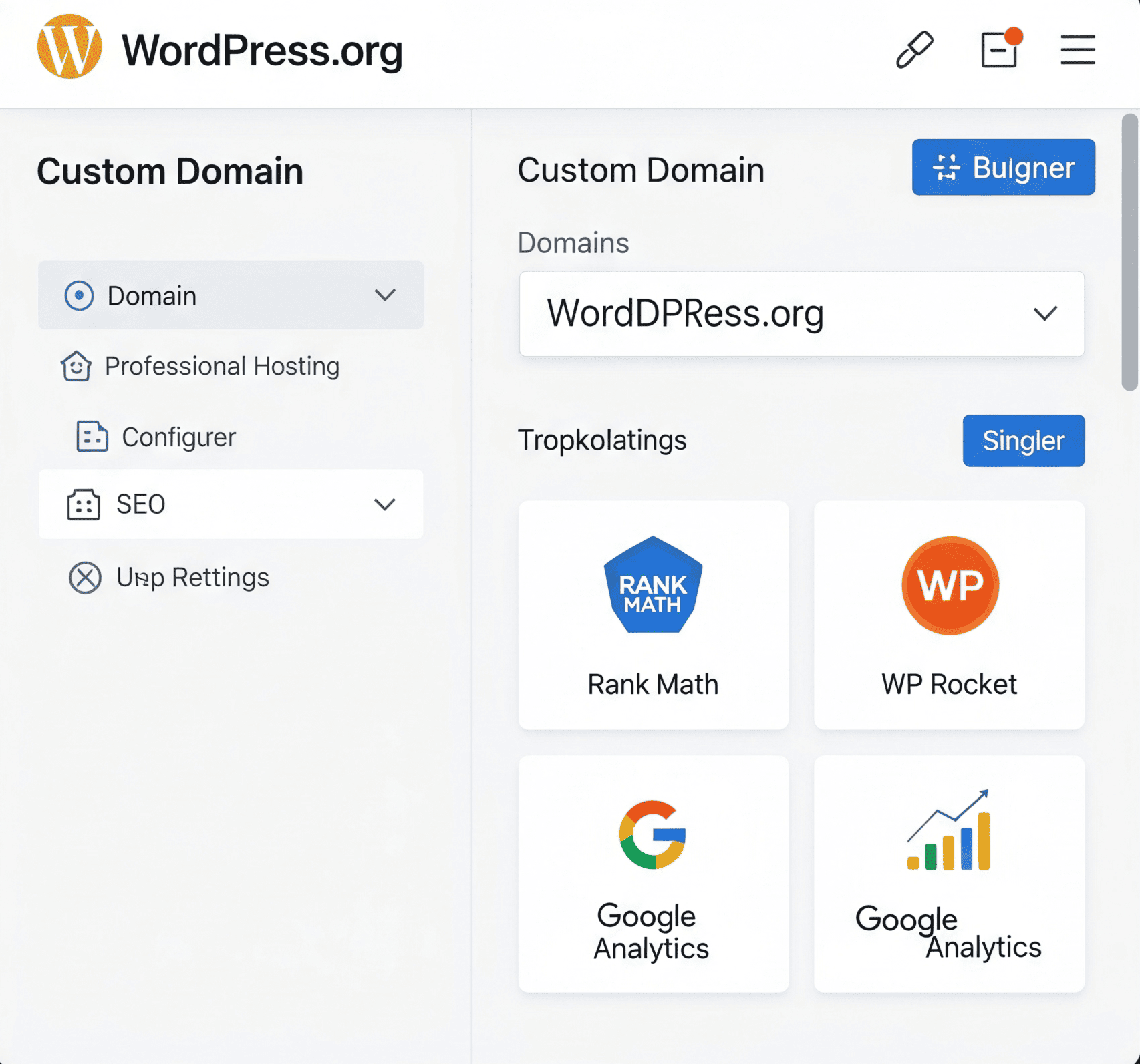Click the Domain radio icon in sidebar
This screenshot has width=1140, height=1064.
pyautogui.click(x=79, y=295)
